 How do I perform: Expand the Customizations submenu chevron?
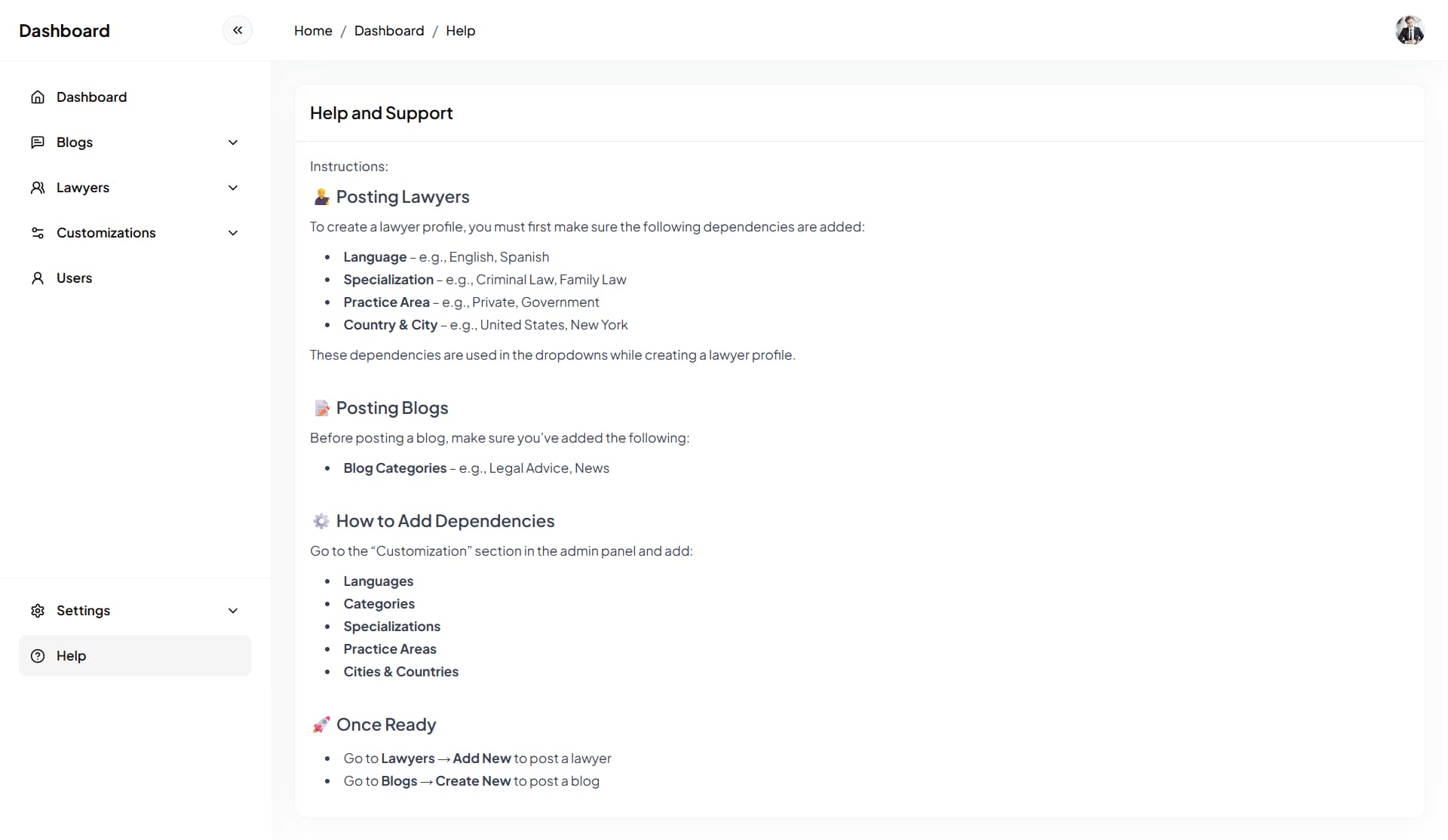[x=233, y=233]
